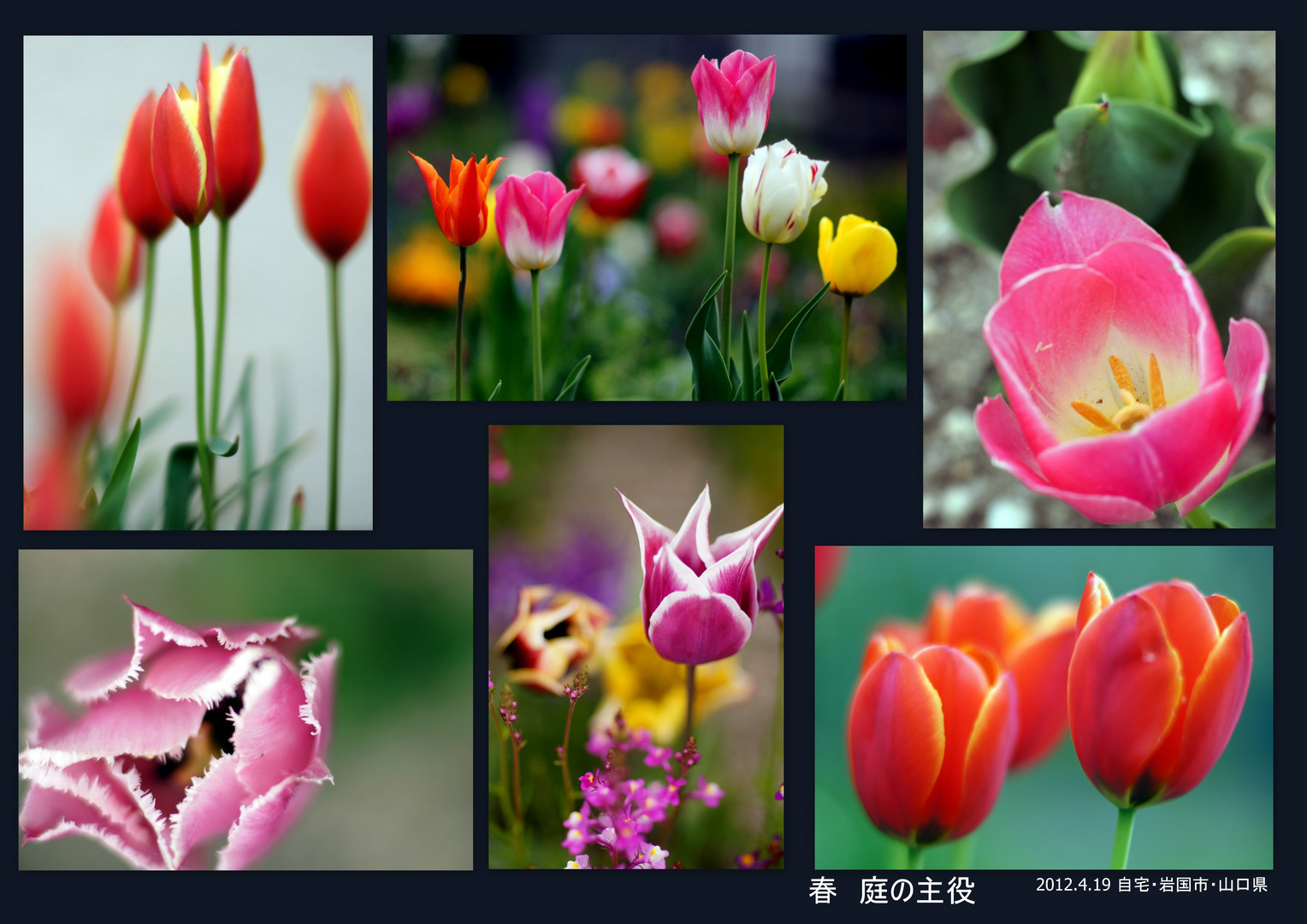Viewport: 1307px width, 924px height.
Task: Click the title text 春 庭の主役
Action: coord(891,891)
